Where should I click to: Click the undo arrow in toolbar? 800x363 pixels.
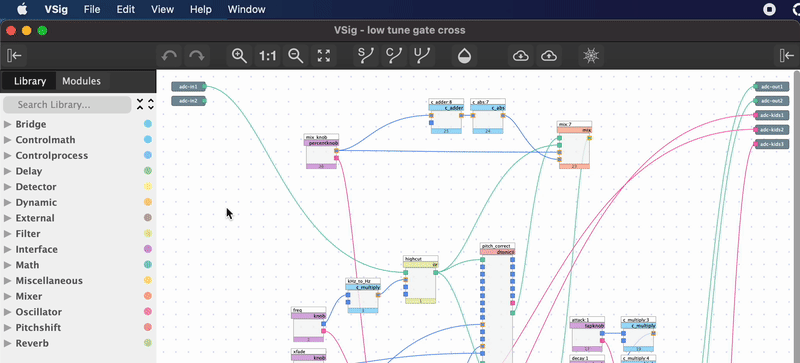pos(169,56)
